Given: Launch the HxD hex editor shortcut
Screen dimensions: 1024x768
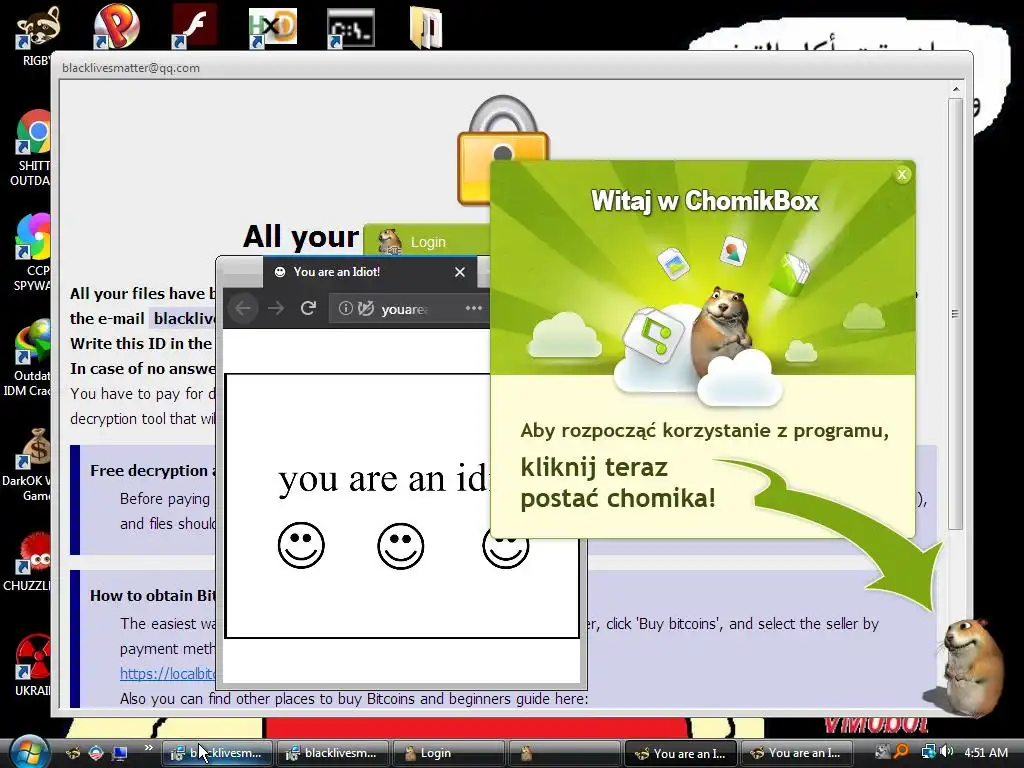Looking at the screenshot, I should pyautogui.click(x=272, y=27).
